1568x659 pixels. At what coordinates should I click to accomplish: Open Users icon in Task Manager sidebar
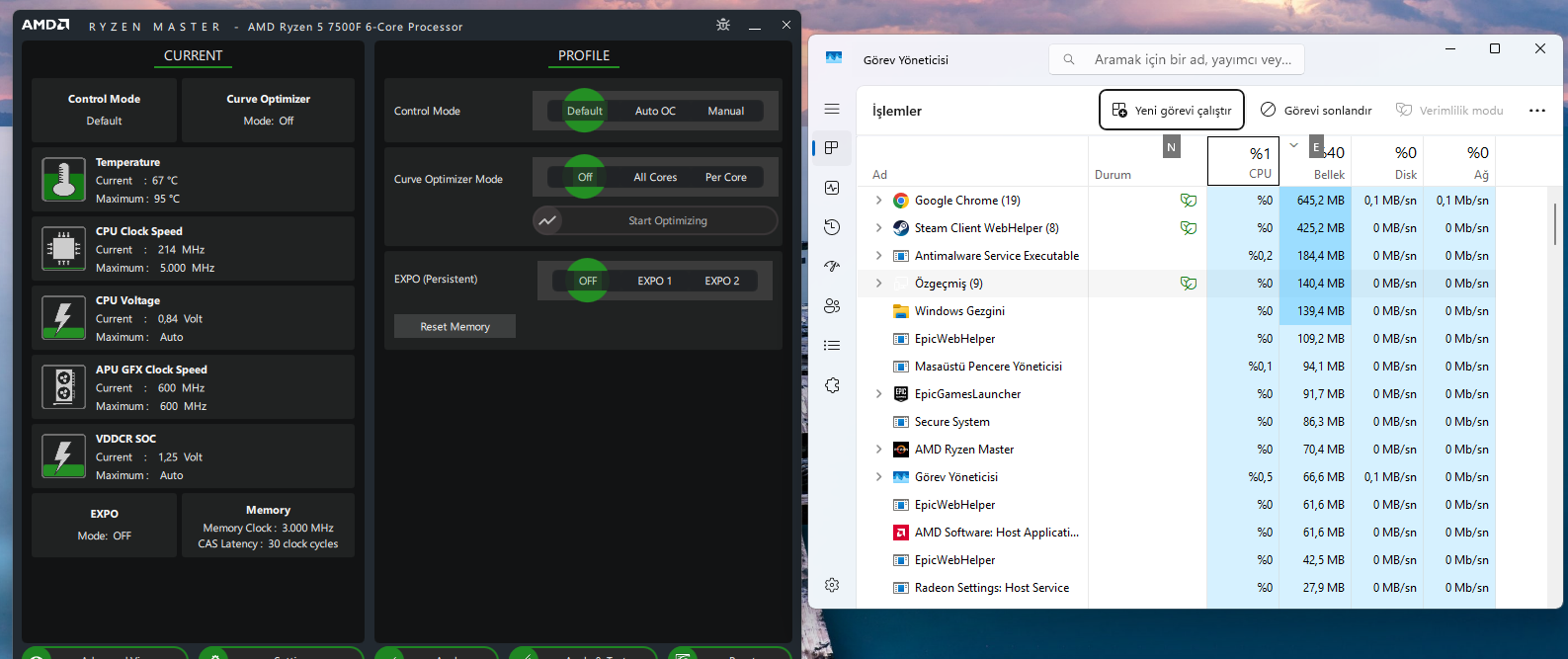(832, 306)
